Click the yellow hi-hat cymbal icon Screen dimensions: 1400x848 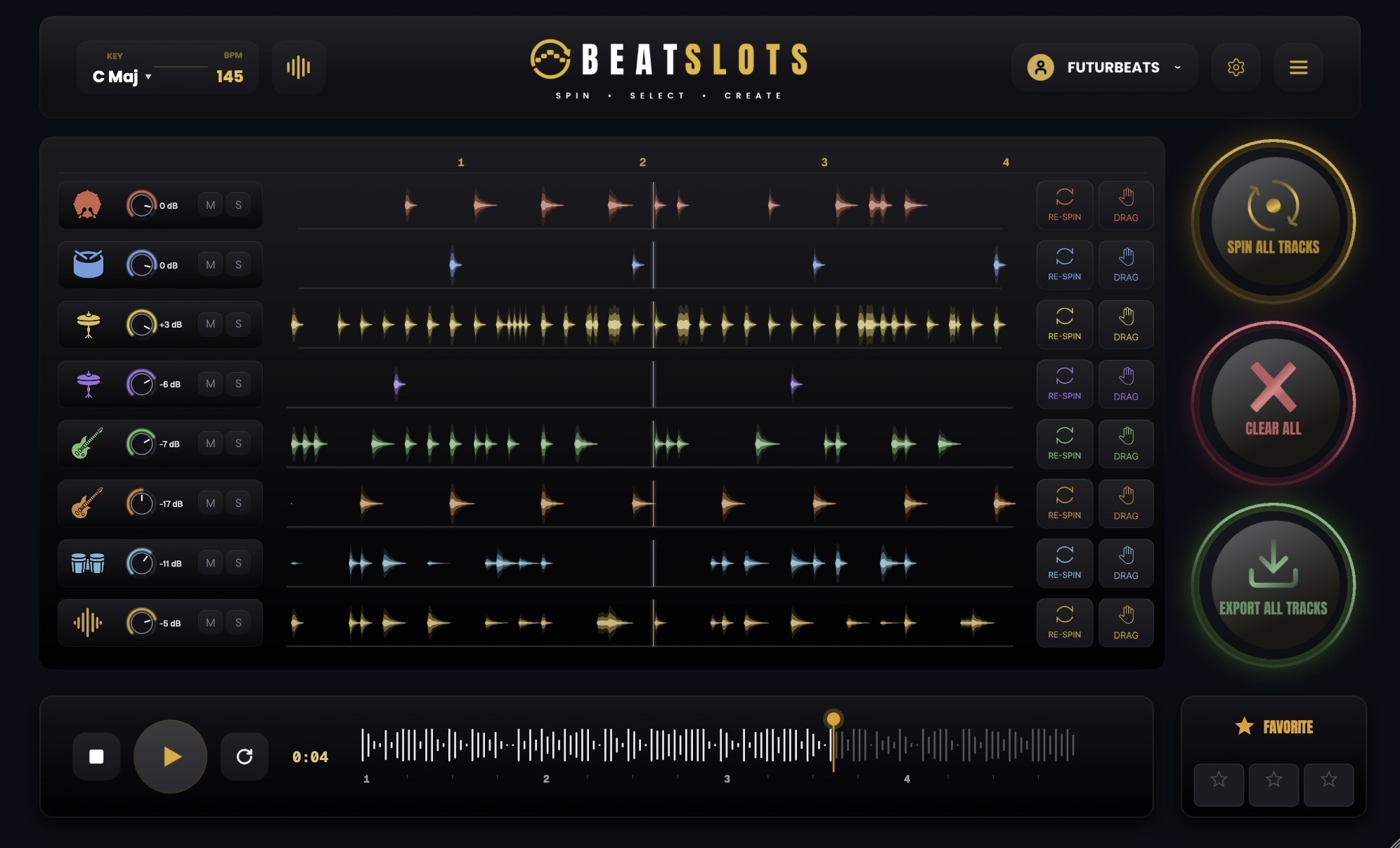(x=88, y=324)
